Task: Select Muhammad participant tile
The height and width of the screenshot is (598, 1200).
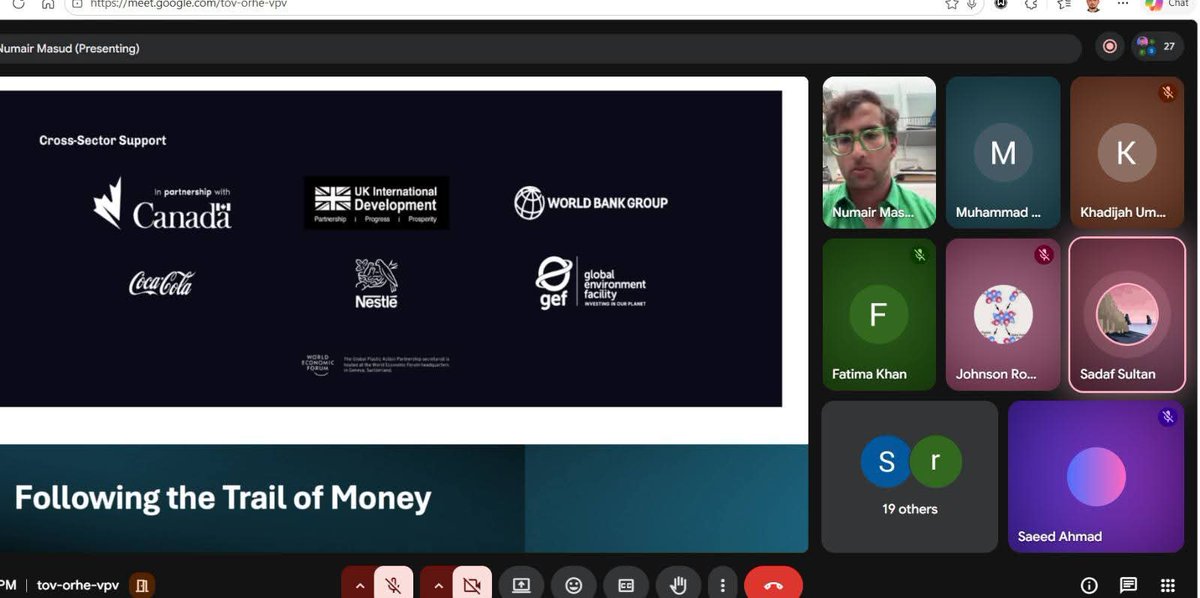Action: 1003,152
